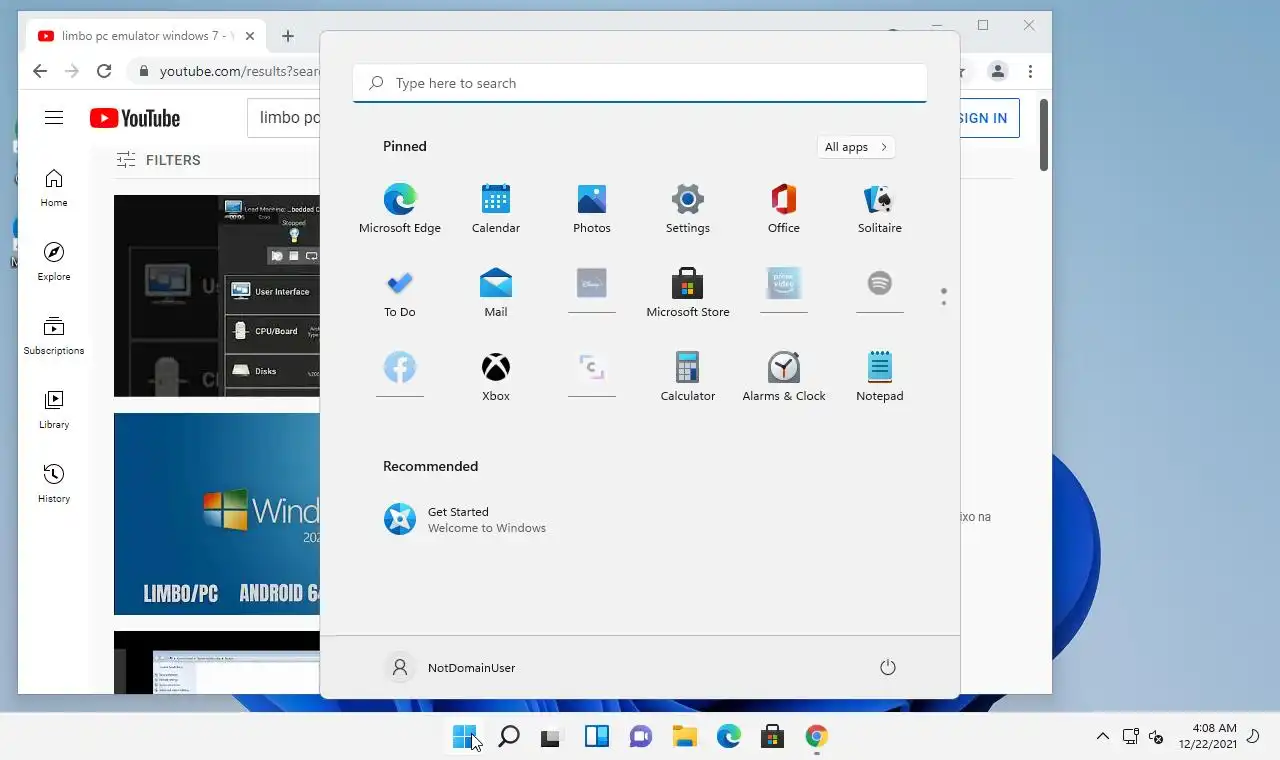Screen dimensions: 1280x760
Task: Click the pinned Prime Video tile
Action: pyautogui.click(x=784, y=285)
